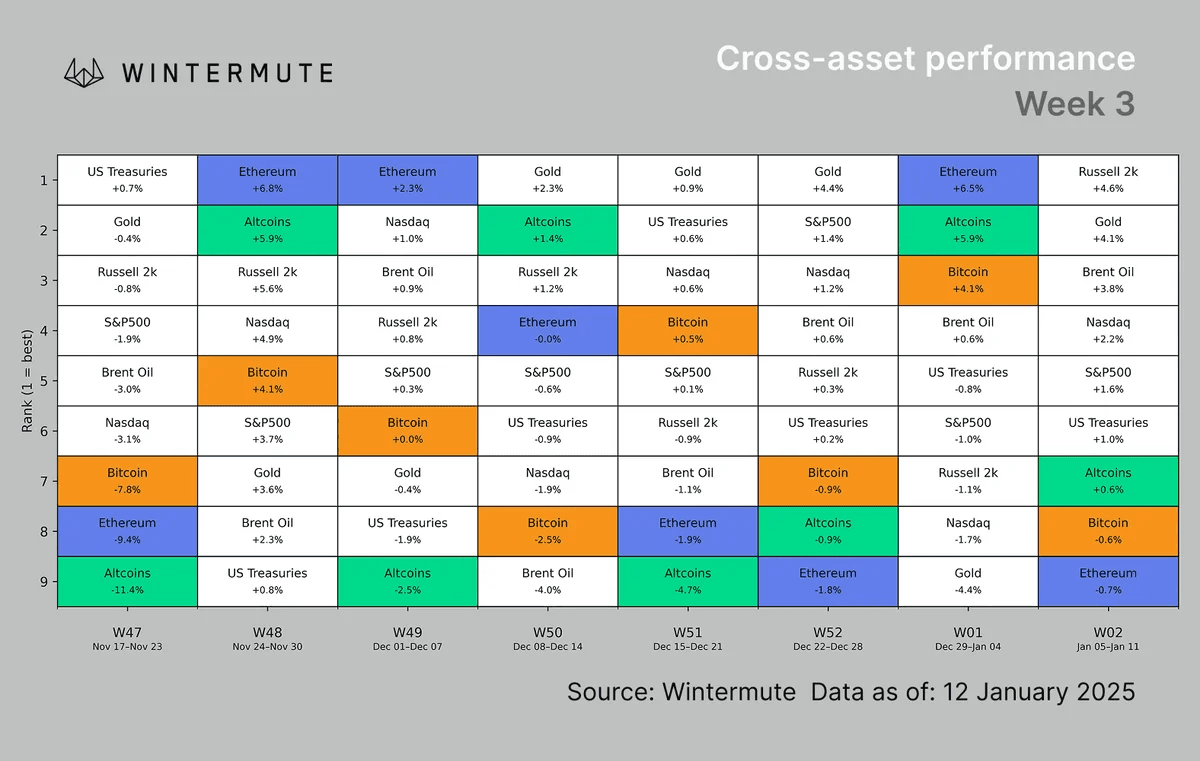Viewport: 1200px width, 761px height.
Task: Select the W47 week column label
Action: [x=127, y=631]
